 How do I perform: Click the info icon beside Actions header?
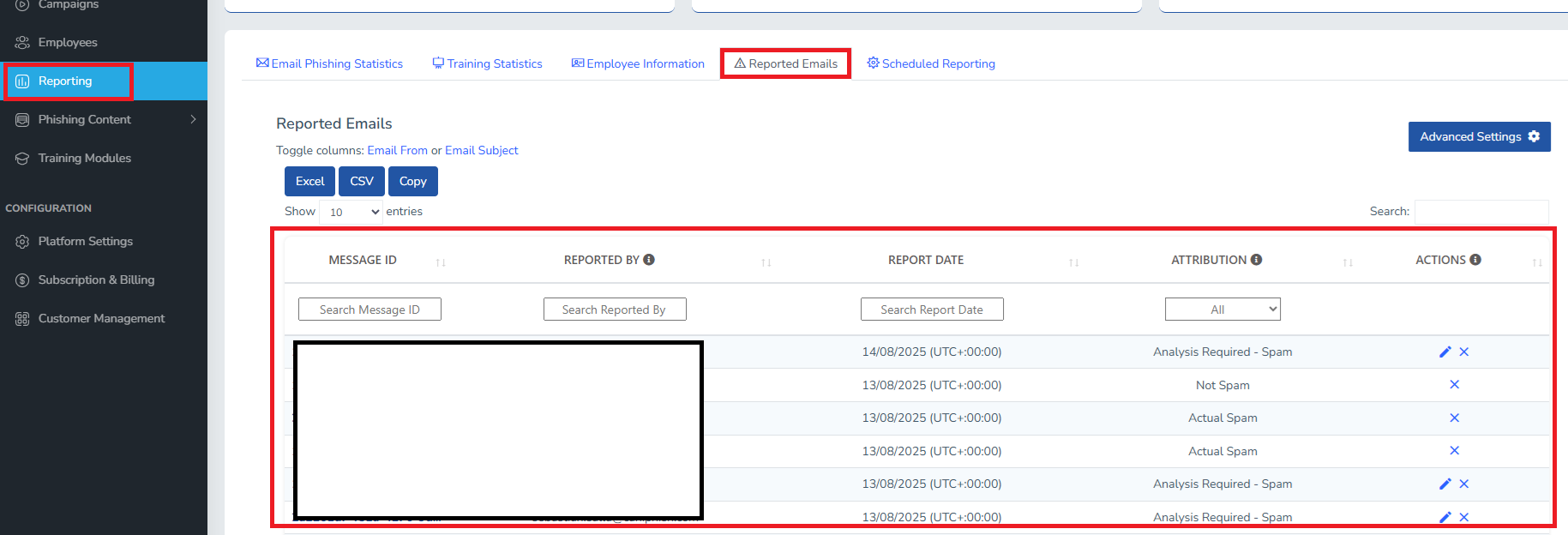[x=1475, y=260]
